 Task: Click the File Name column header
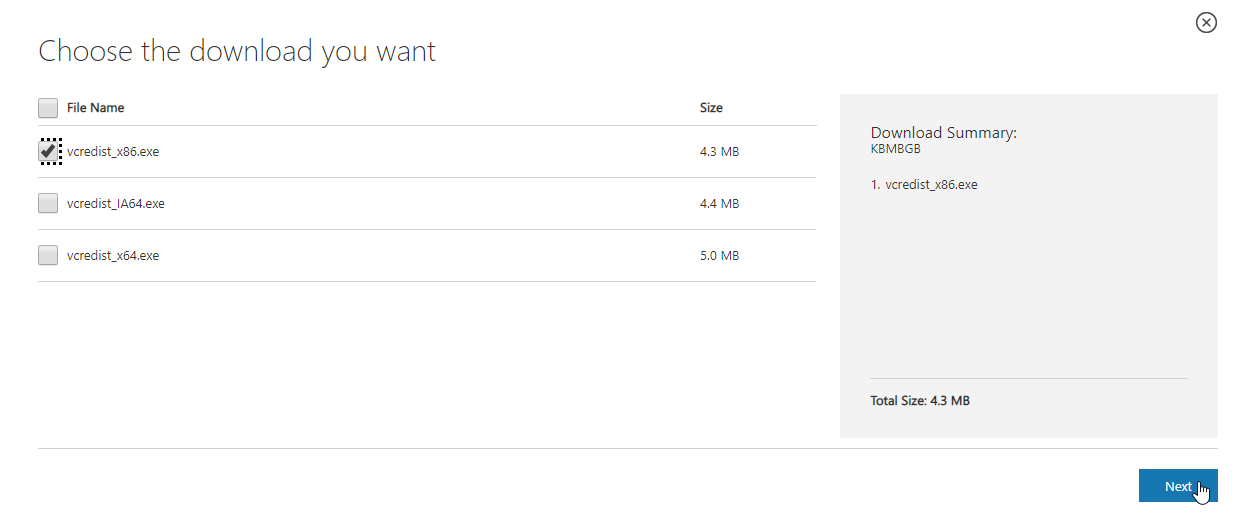pyautogui.click(x=96, y=108)
